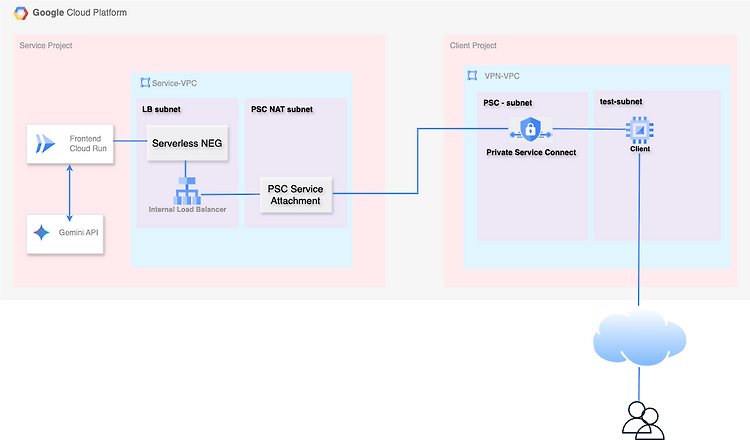Viewport: 750px width, 440px height.
Task: Click the users people icon
Action: point(643,420)
